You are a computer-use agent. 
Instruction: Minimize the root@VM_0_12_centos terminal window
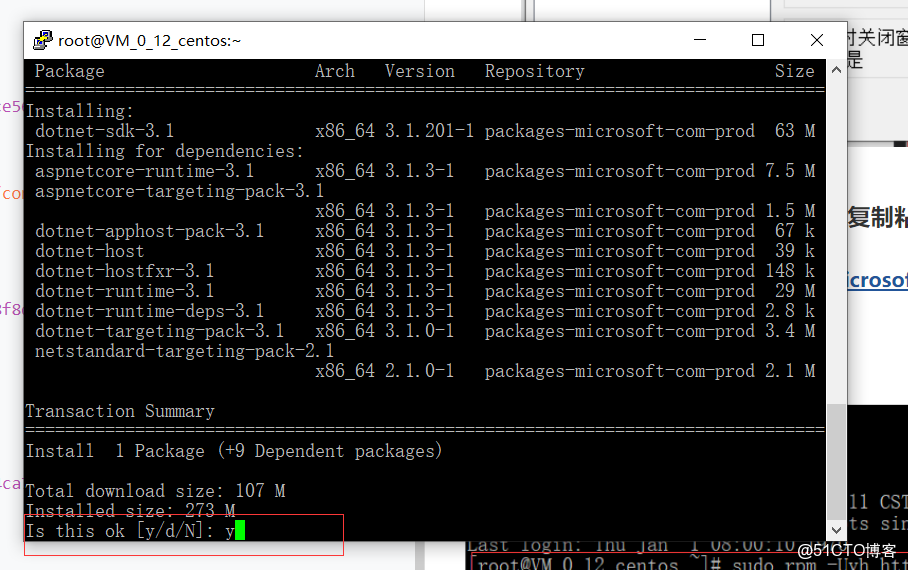(x=700, y=40)
